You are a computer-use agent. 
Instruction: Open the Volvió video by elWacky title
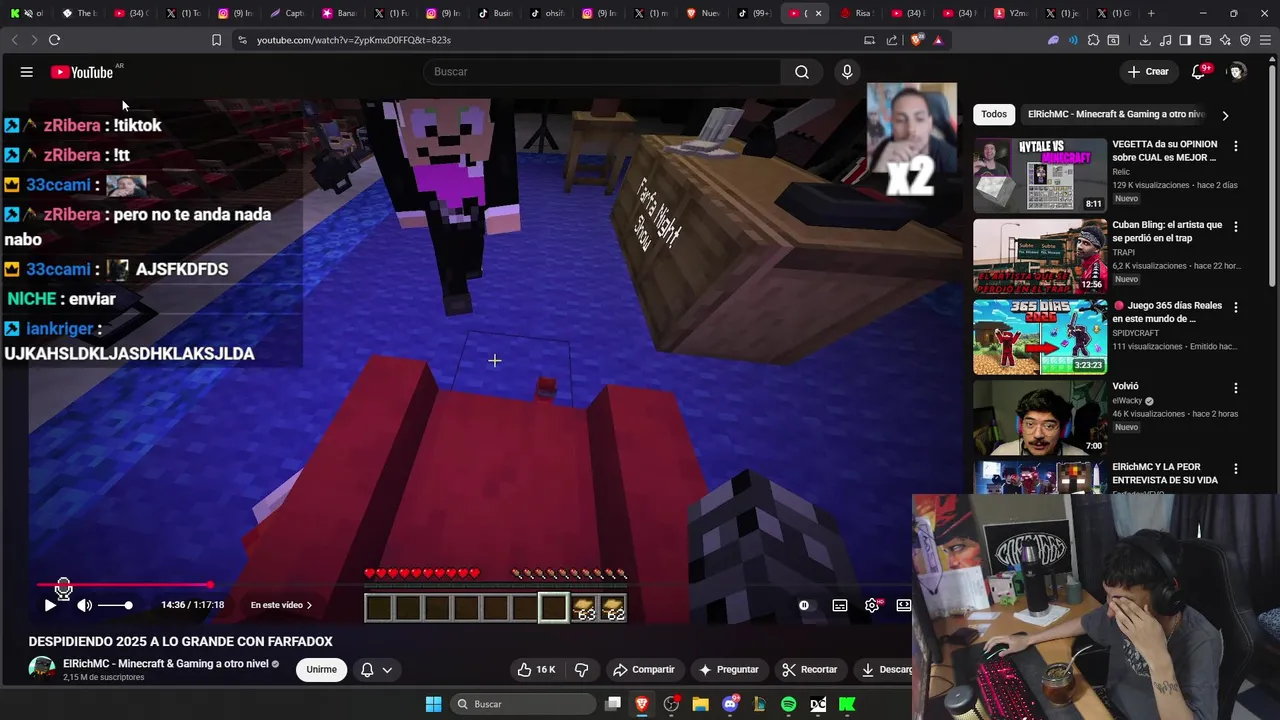tap(1125, 386)
